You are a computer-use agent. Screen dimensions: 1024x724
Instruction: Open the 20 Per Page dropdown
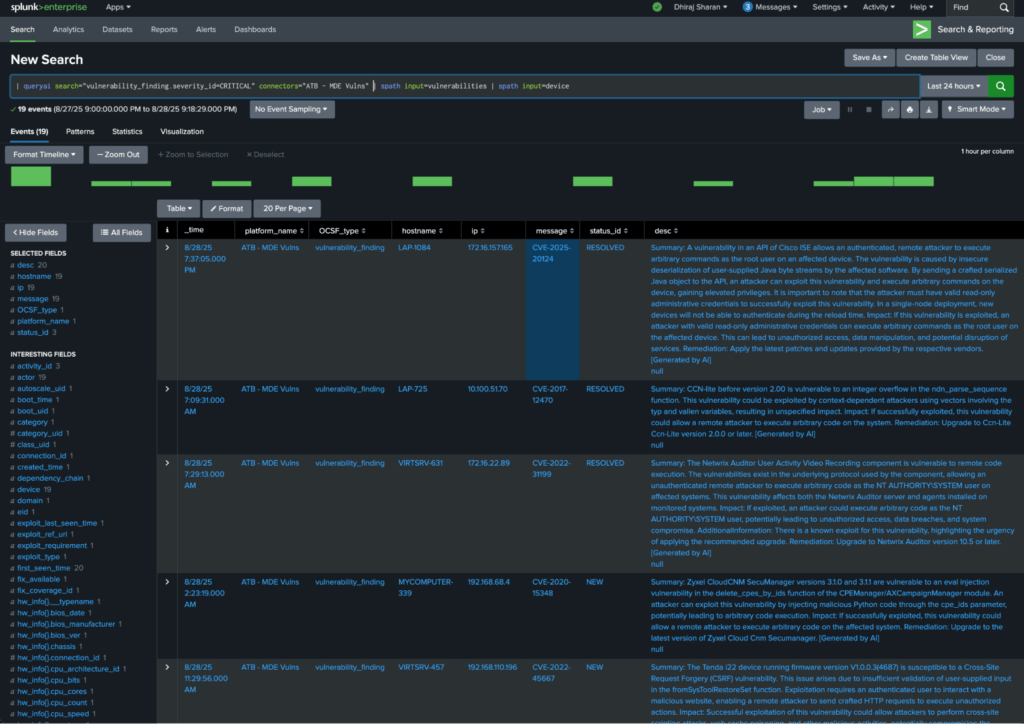click(x=287, y=209)
